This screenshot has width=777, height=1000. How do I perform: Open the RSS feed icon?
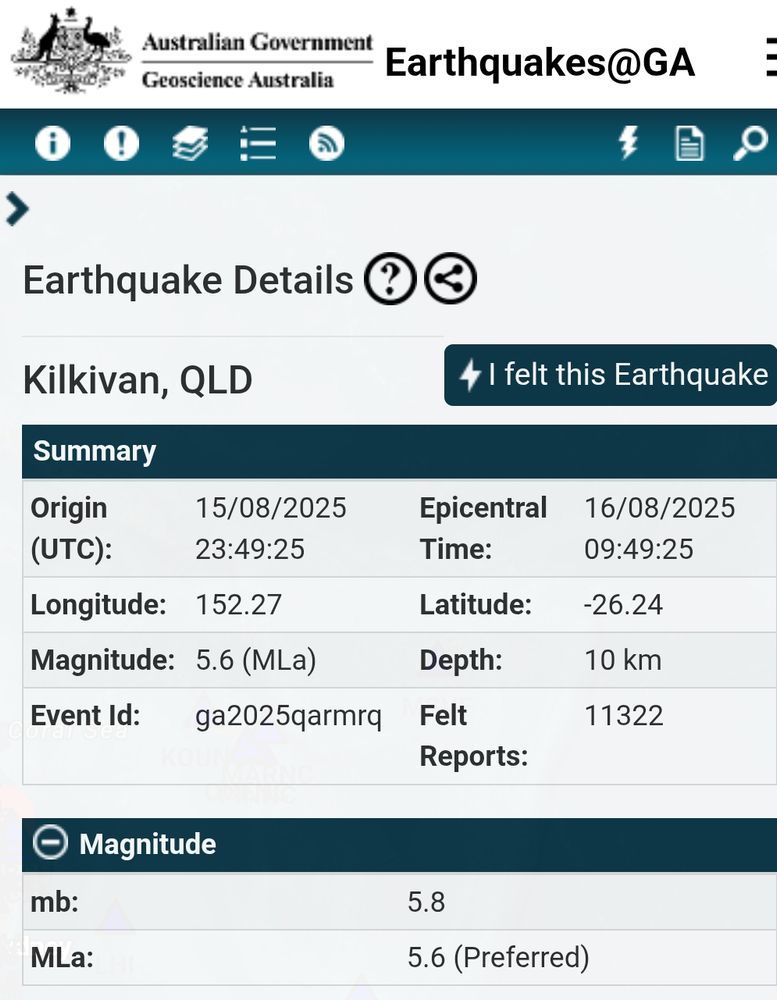pos(327,143)
